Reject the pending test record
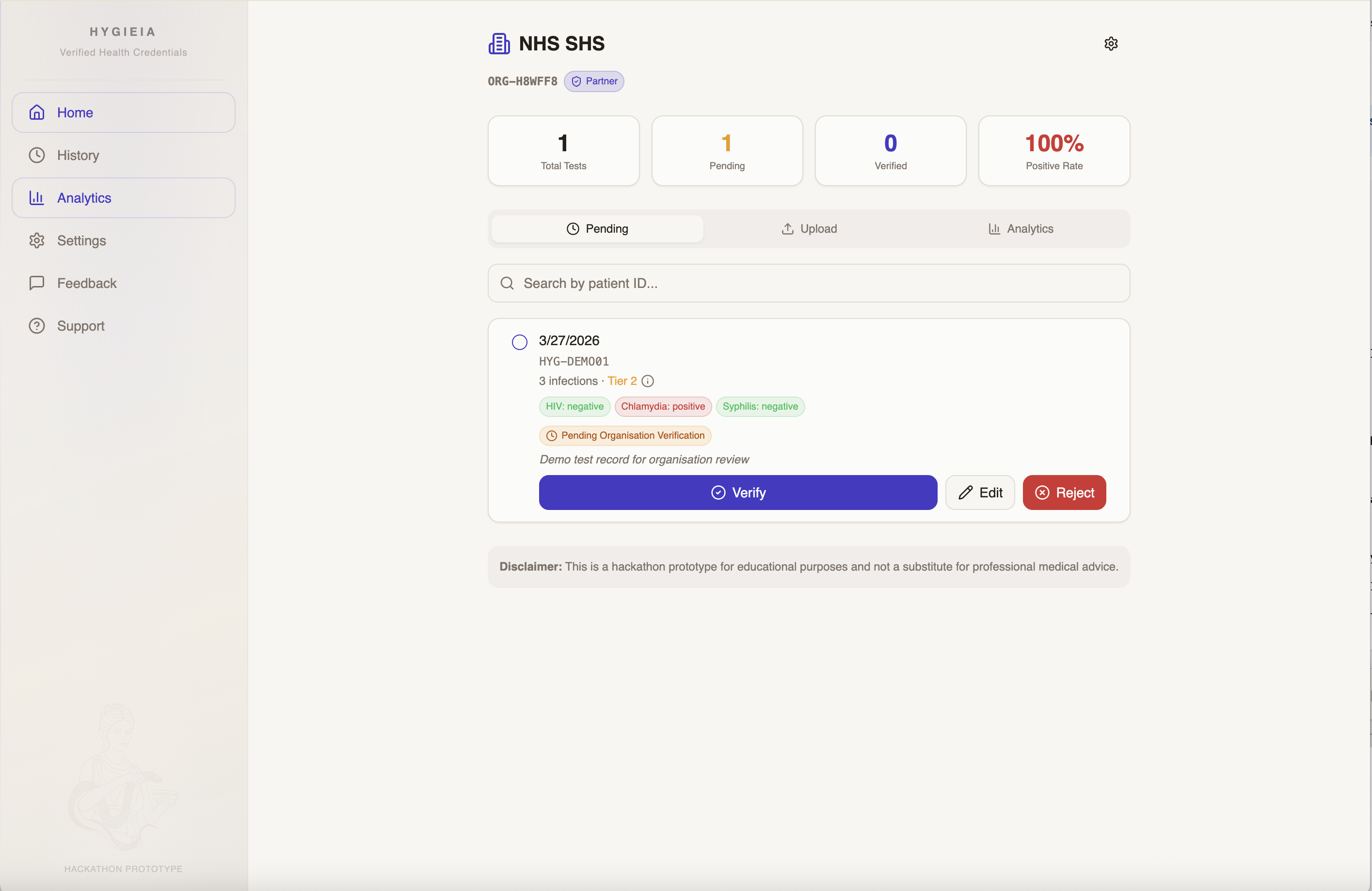 click(1064, 492)
